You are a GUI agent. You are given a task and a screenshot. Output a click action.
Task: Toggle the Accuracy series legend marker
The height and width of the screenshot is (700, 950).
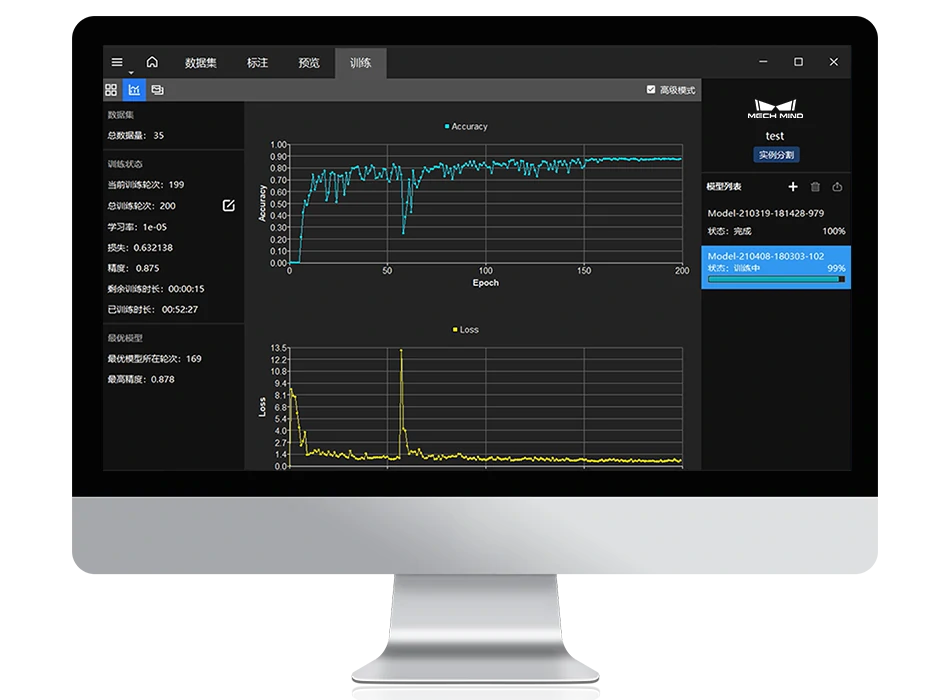[x=446, y=127]
